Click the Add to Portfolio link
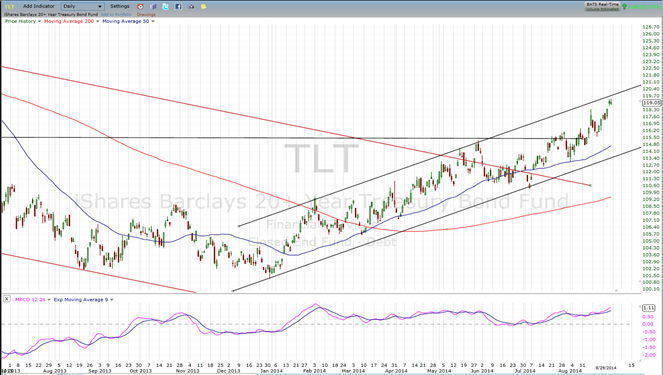This screenshot has width=663, height=375. [116, 14]
